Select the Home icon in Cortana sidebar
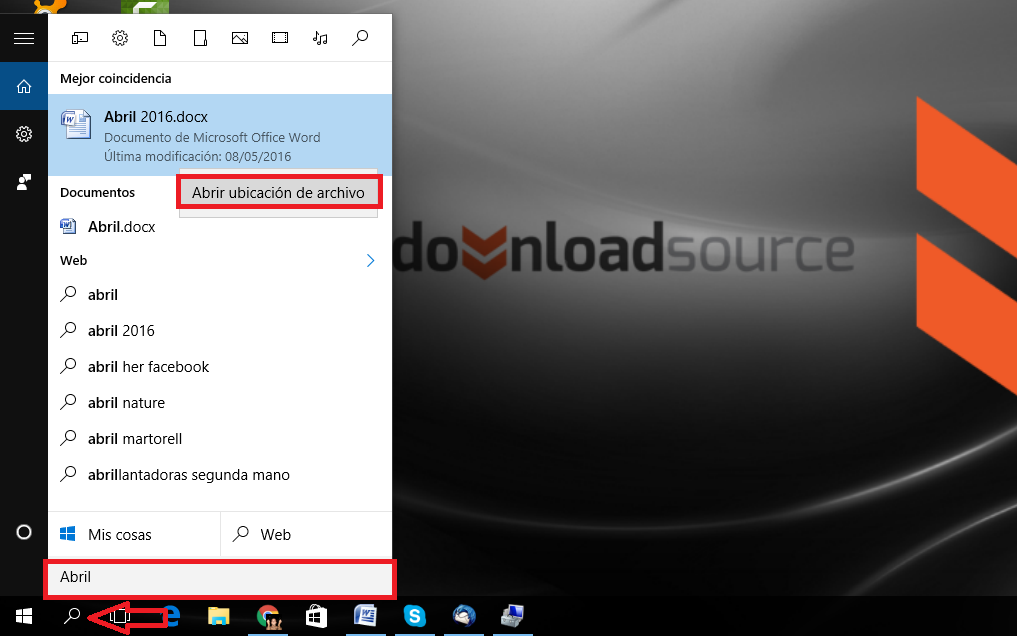The height and width of the screenshot is (636, 1017). pyautogui.click(x=24, y=86)
